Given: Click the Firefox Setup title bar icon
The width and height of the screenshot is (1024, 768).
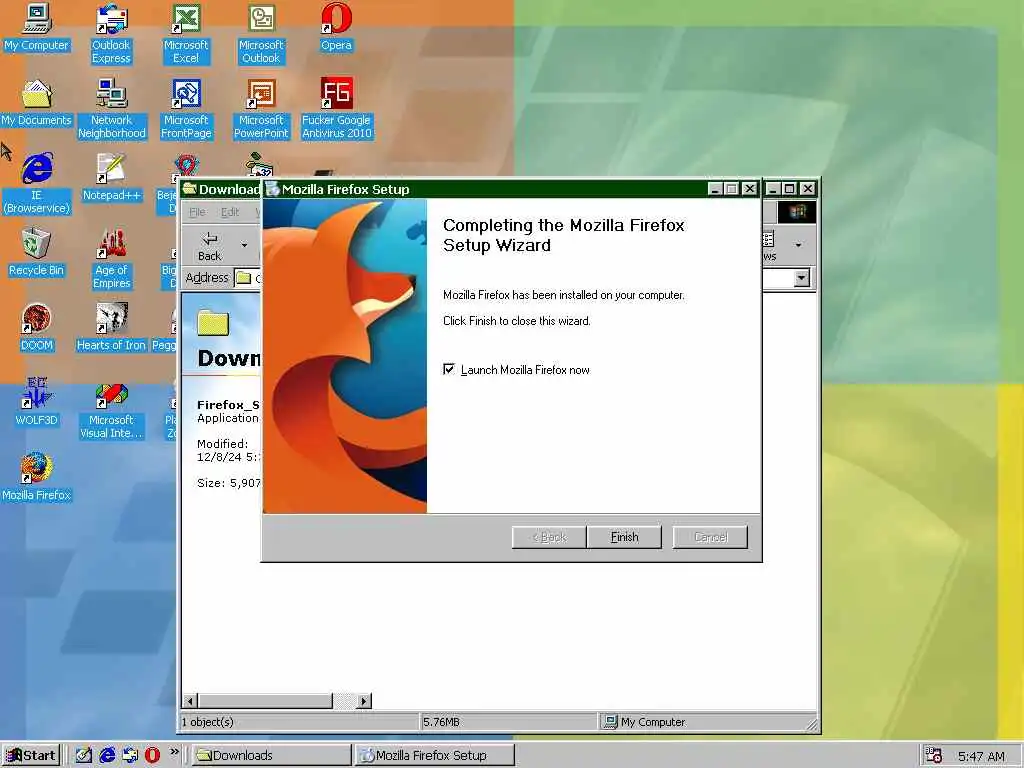Looking at the screenshot, I should 272,189.
